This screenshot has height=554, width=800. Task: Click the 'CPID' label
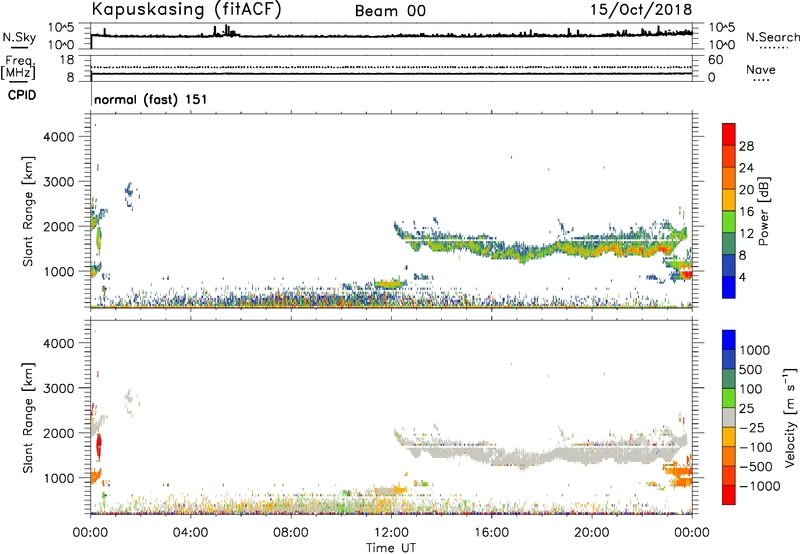[x=22, y=95]
